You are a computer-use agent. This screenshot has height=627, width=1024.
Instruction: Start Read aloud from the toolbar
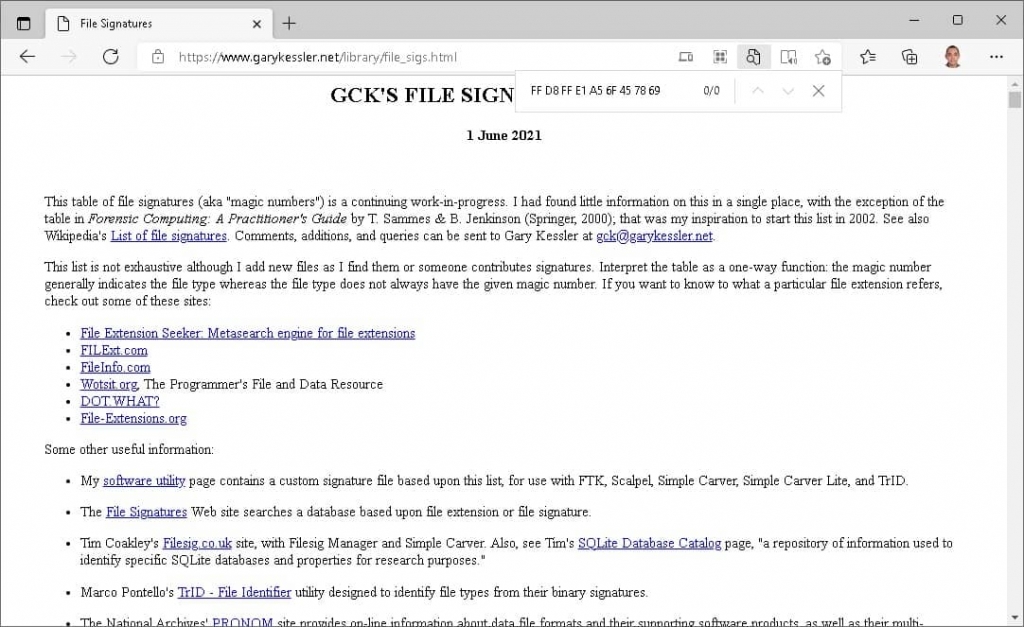[788, 57]
